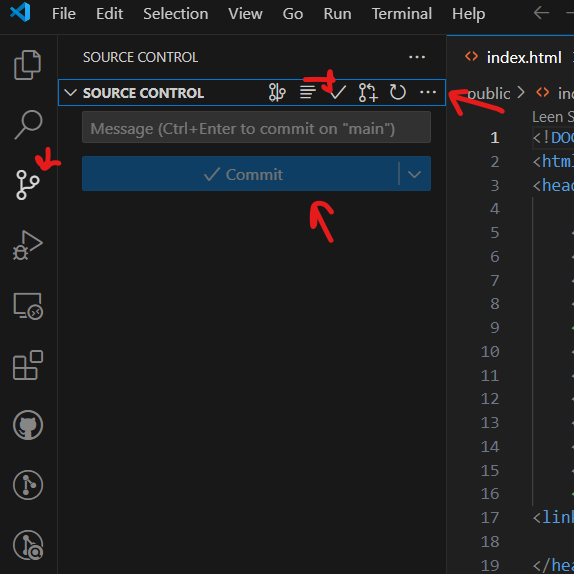Image resolution: width=574 pixels, height=574 pixels.
Task: Click the public folder breadcrumb
Action: pyautogui.click(x=489, y=94)
